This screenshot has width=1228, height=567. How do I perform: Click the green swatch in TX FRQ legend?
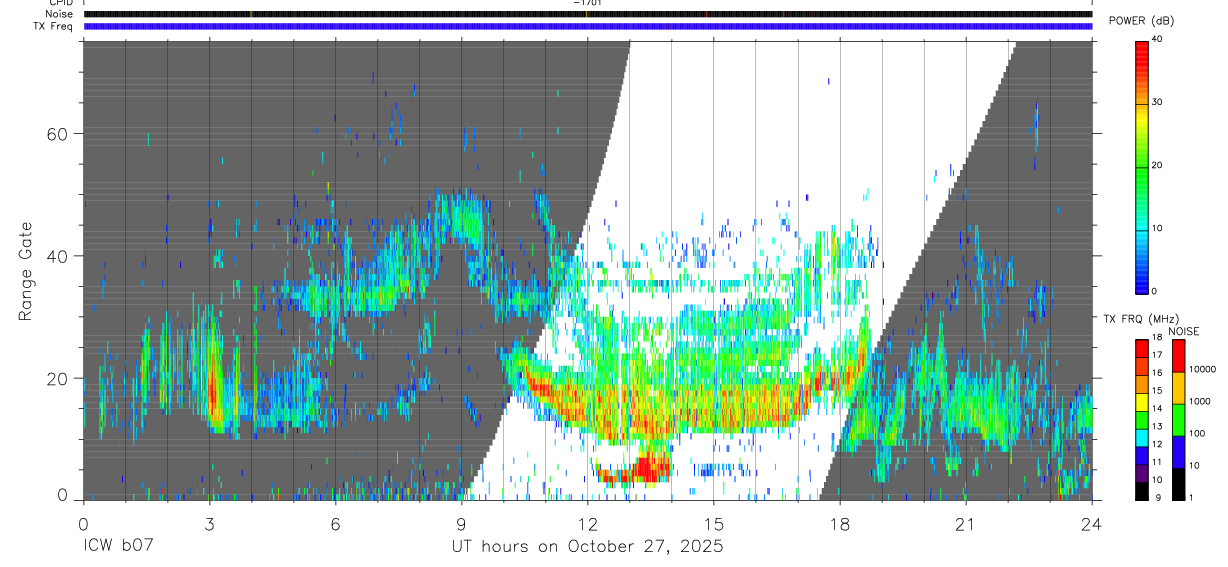pyautogui.click(x=1142, y=420)
